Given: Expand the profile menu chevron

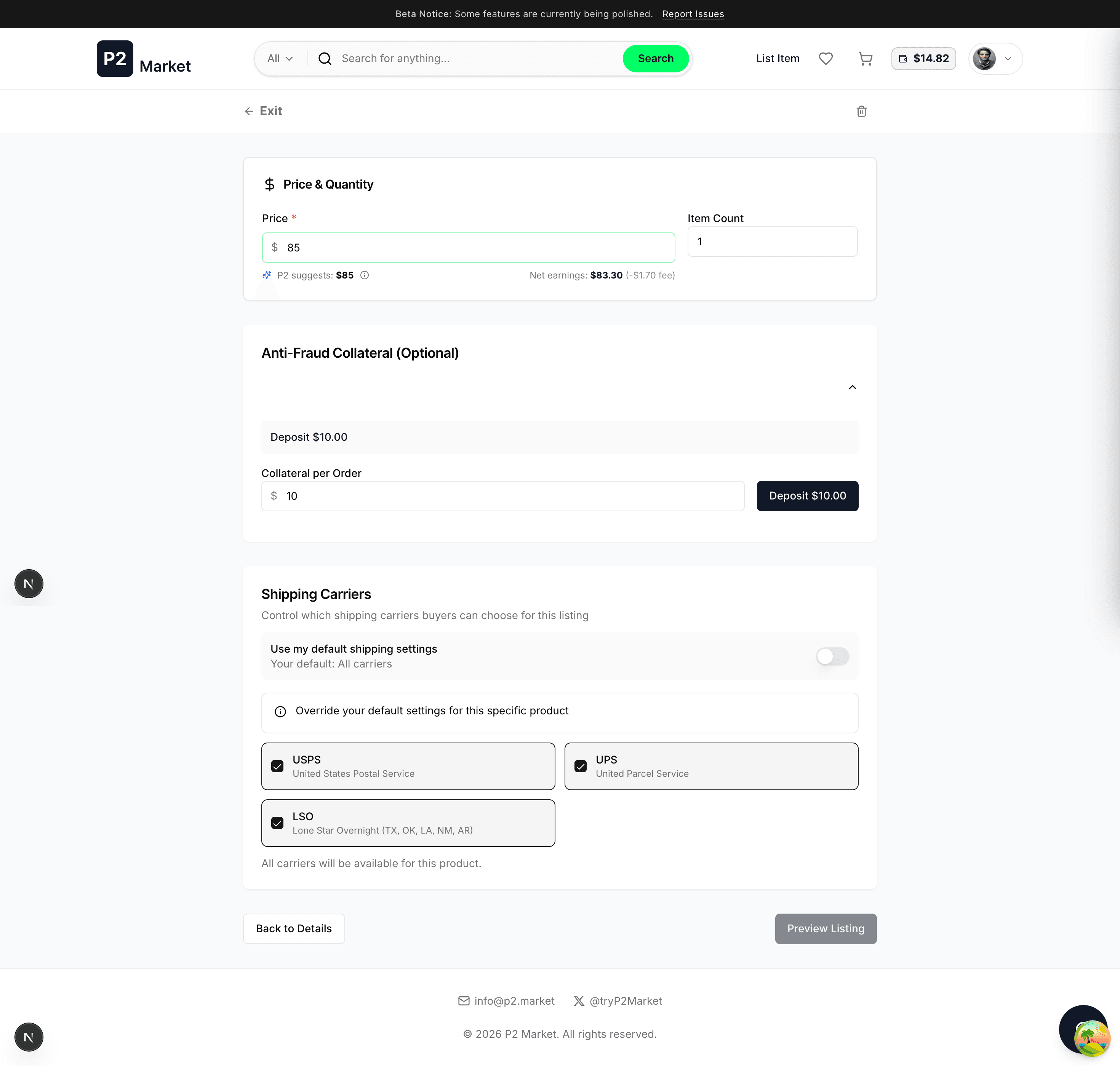Looking at the screenshot, I should coord(1008,59).
